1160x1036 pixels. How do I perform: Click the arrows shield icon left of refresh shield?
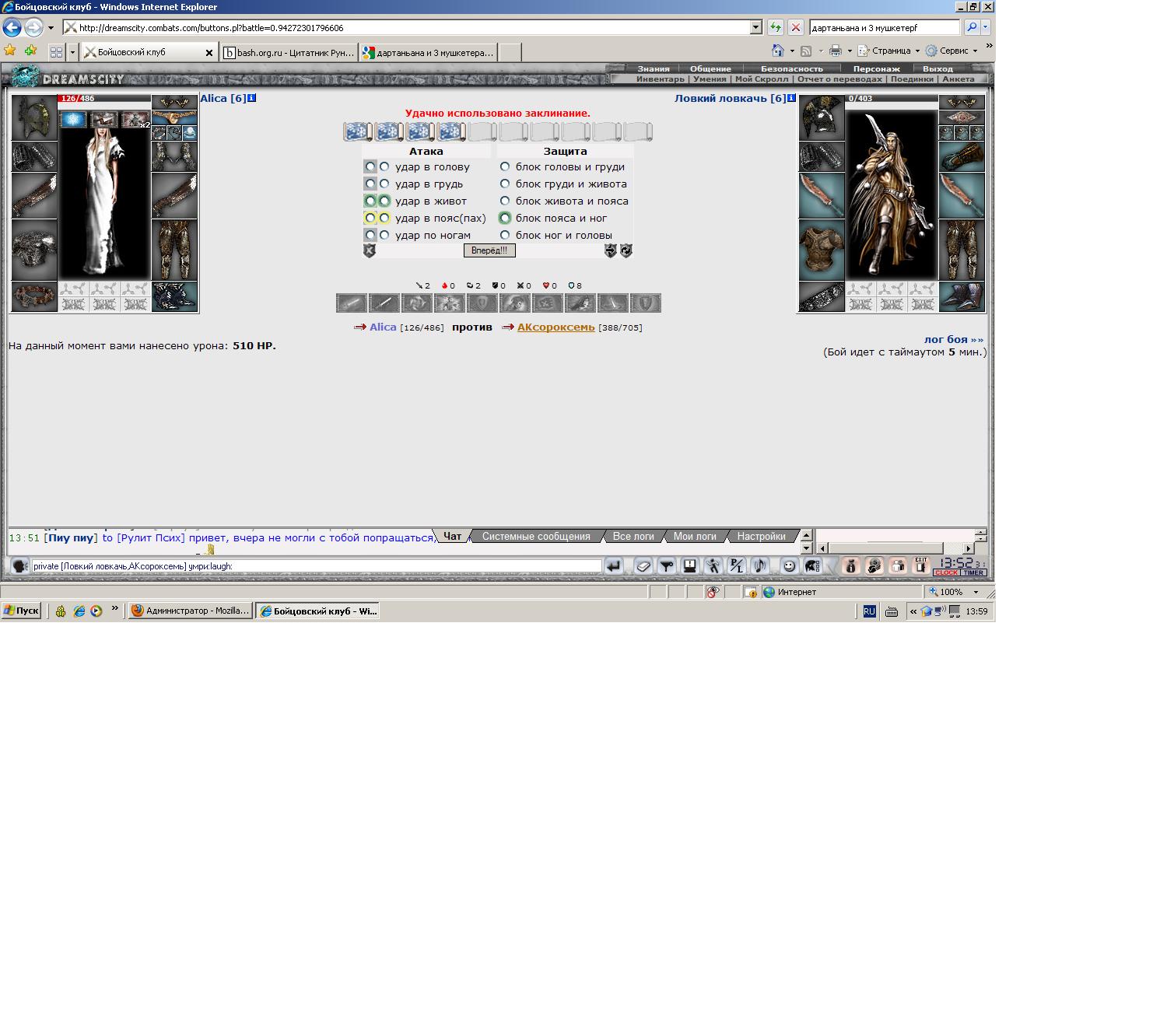(x=611, y=250)
